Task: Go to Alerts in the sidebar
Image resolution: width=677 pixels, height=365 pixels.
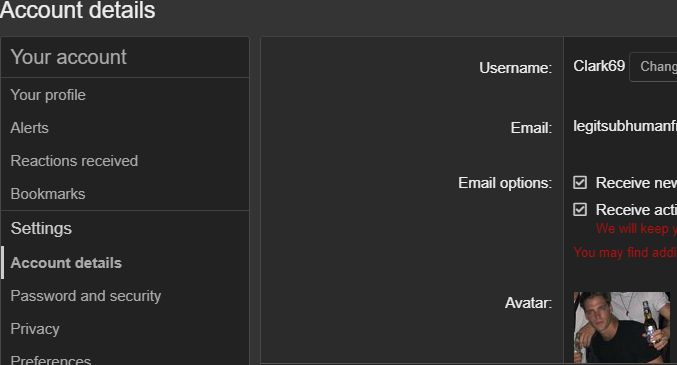Action: (29, 128)
